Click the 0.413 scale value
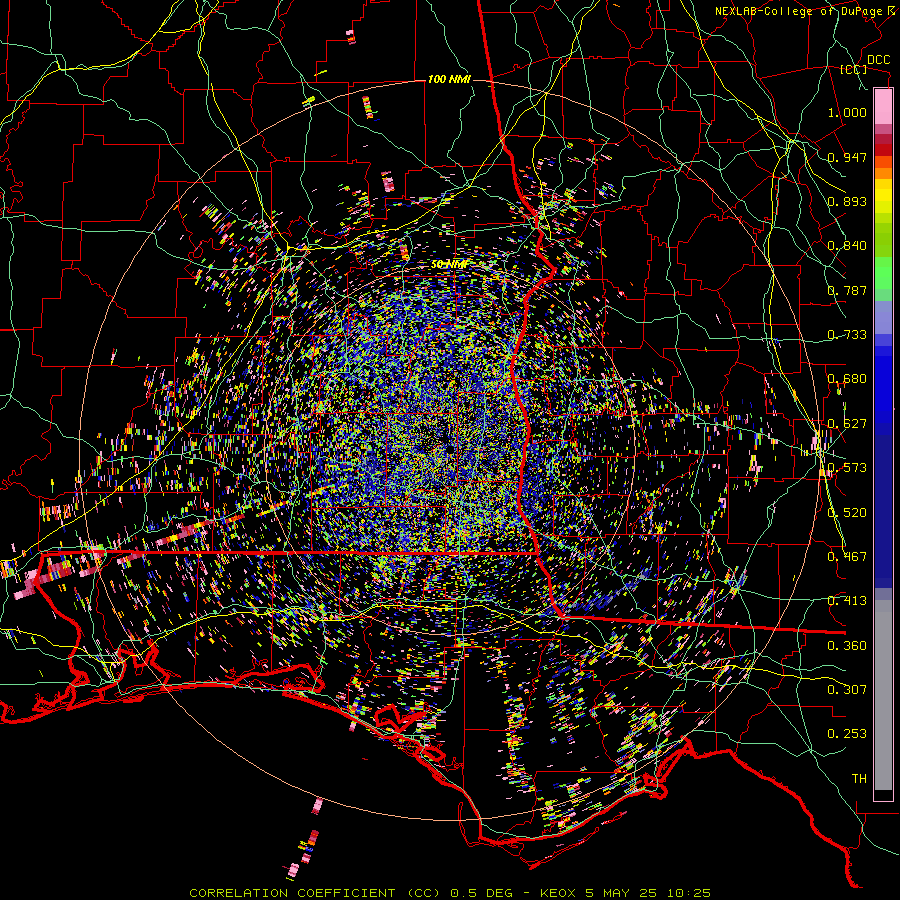 (847, 601)
